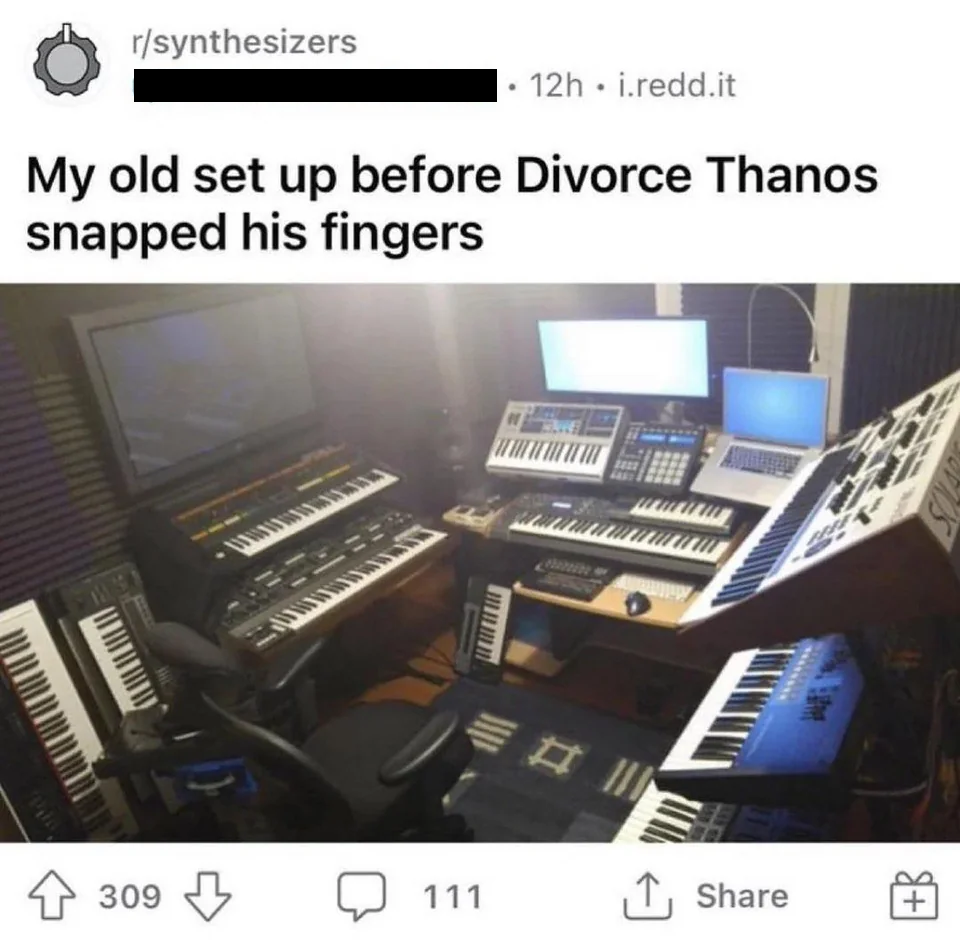Downvote the post with the down arrow
The width and height of the screenshot is (960, 944).
[x=208, y=896]
